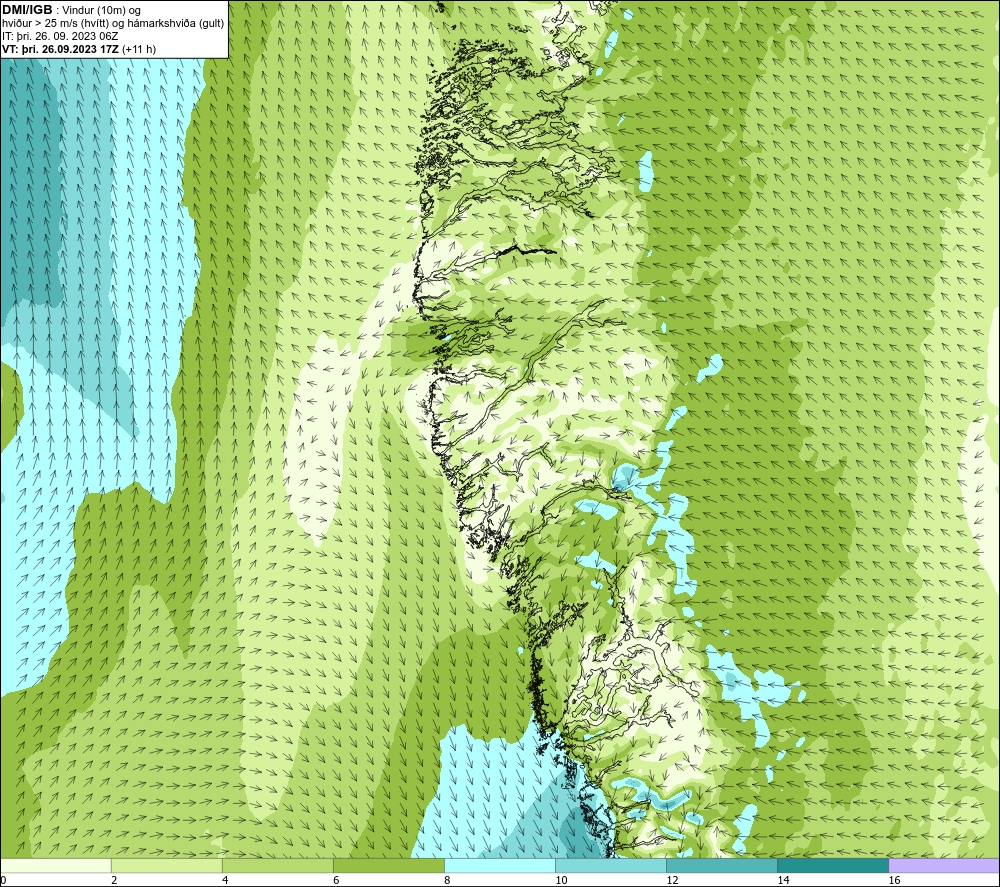Click the '(+11 h)' forecast offset text
The height and width of the screenshot is (887, 1000).
(139, 49)
